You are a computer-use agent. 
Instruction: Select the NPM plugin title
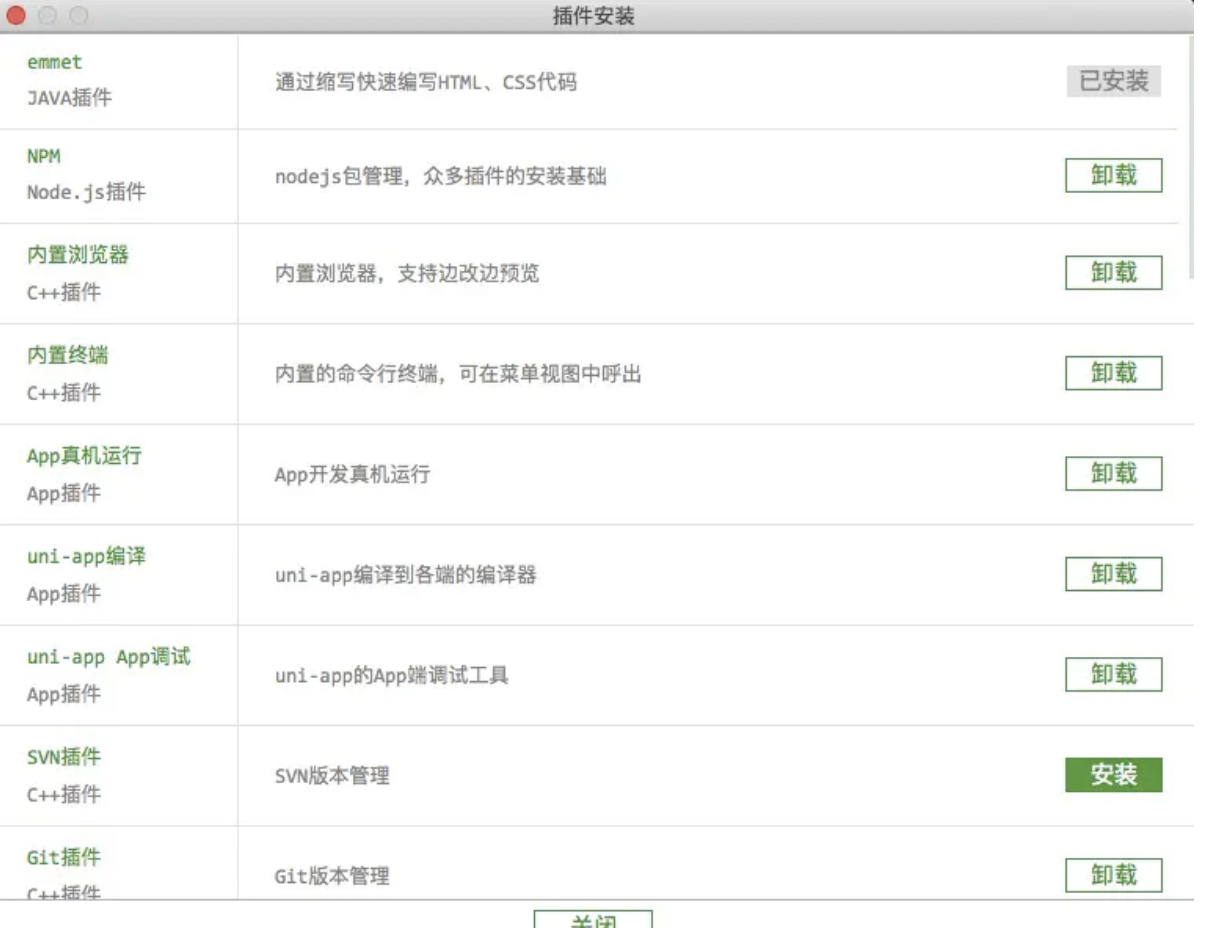point(44,157)
